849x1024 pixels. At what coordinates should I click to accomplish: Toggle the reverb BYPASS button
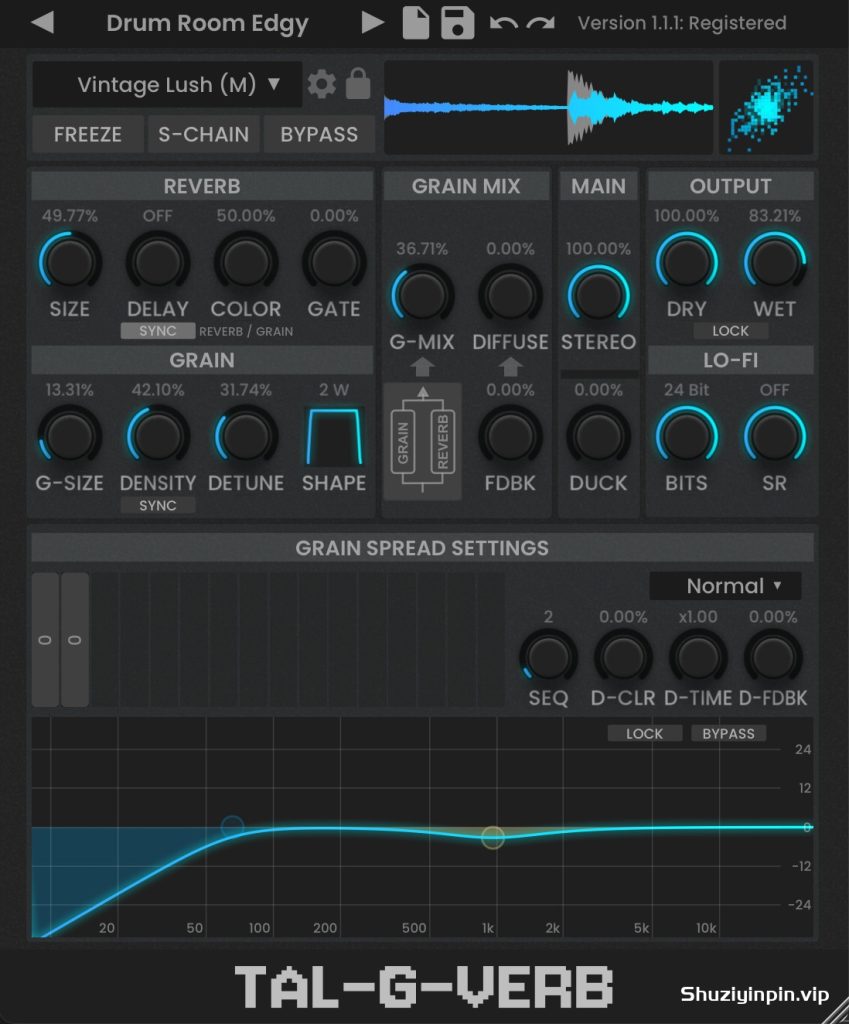319,135
